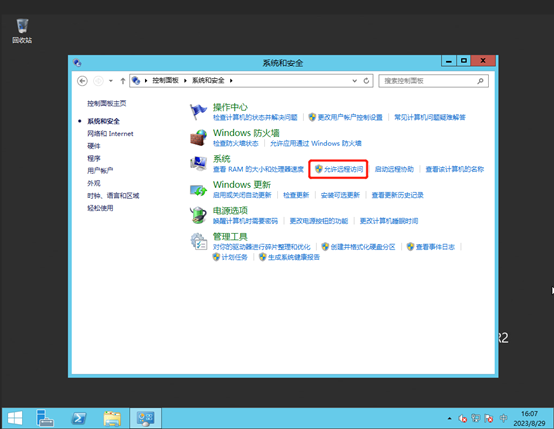Click the 电源选项 battery icon

tap(198, 215)
